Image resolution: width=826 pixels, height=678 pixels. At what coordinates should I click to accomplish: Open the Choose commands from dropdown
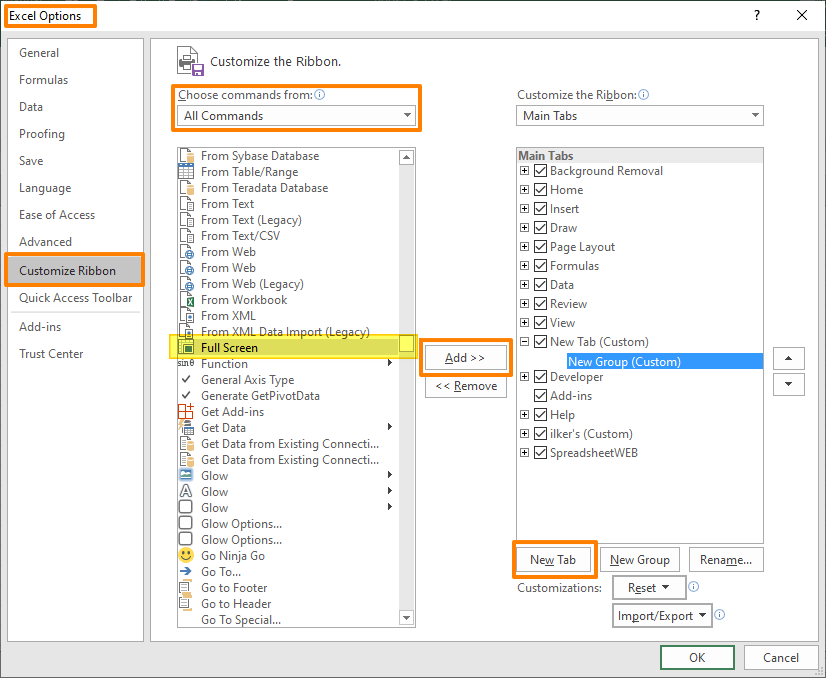point(408,115)
